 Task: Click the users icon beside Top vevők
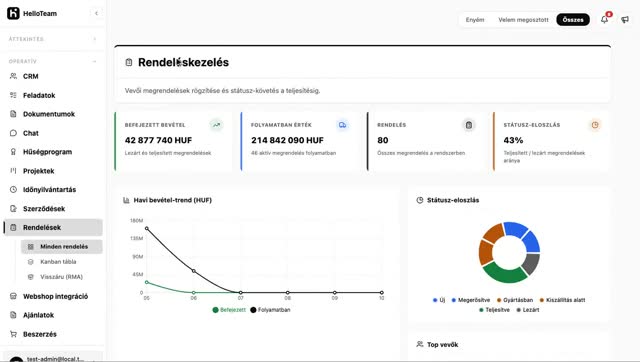click(x=420, y=344)
